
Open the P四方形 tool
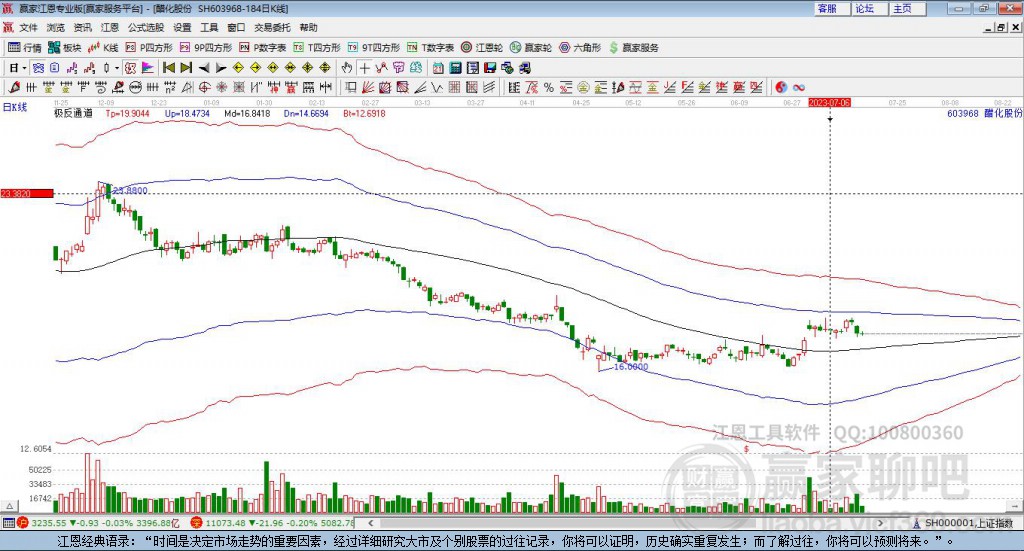click(x=149, y=48)
